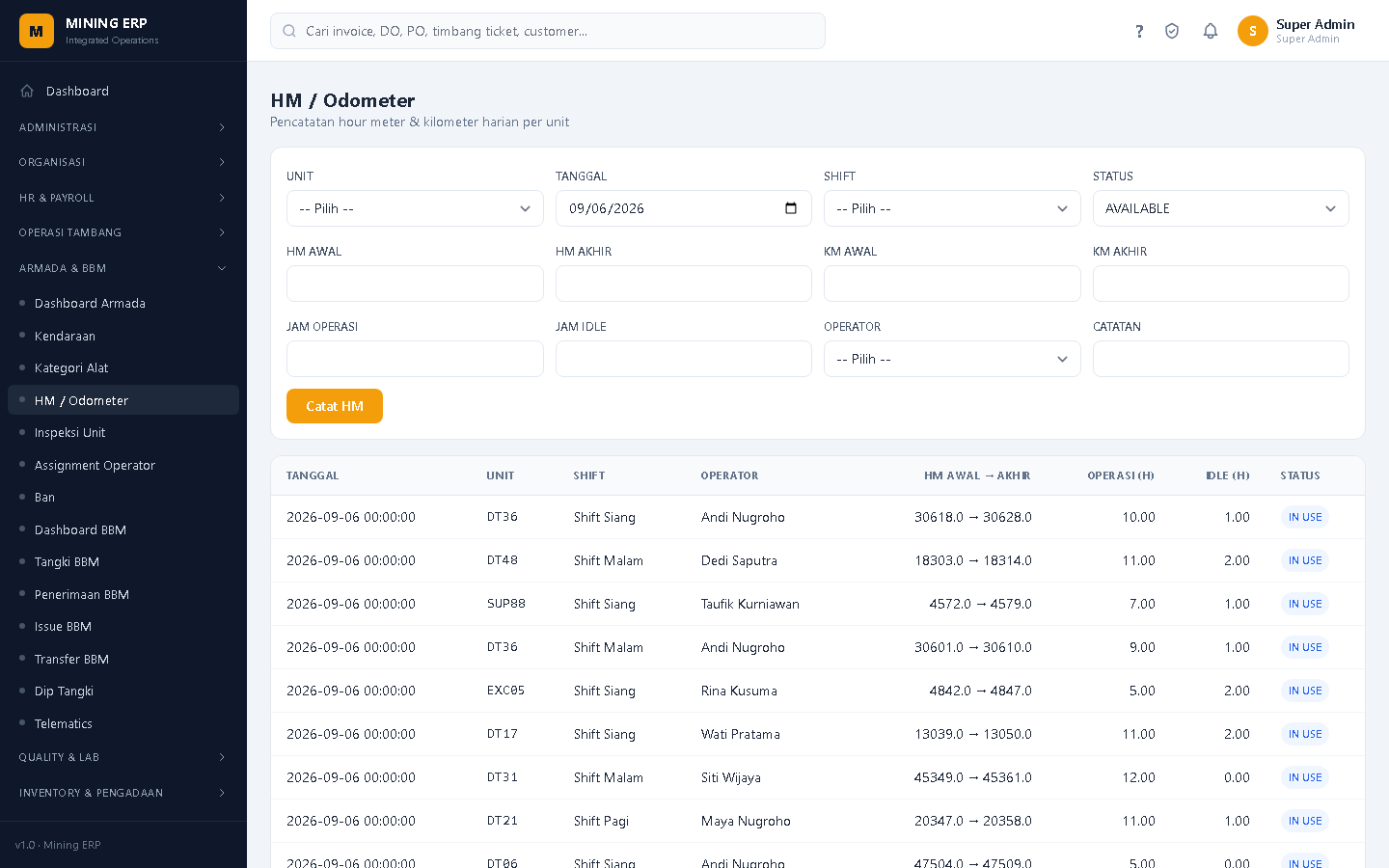Click the Super Admin avatar

(x=1253, y=31)
